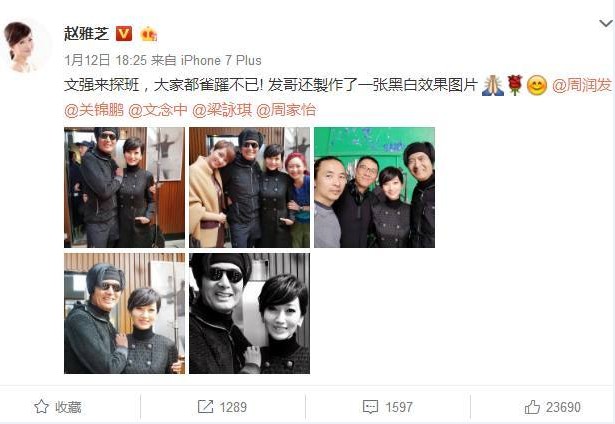The width and height of the screenshot is (615, 424).
Task: Open the @文念中 mention link
Action: (158, 110)
